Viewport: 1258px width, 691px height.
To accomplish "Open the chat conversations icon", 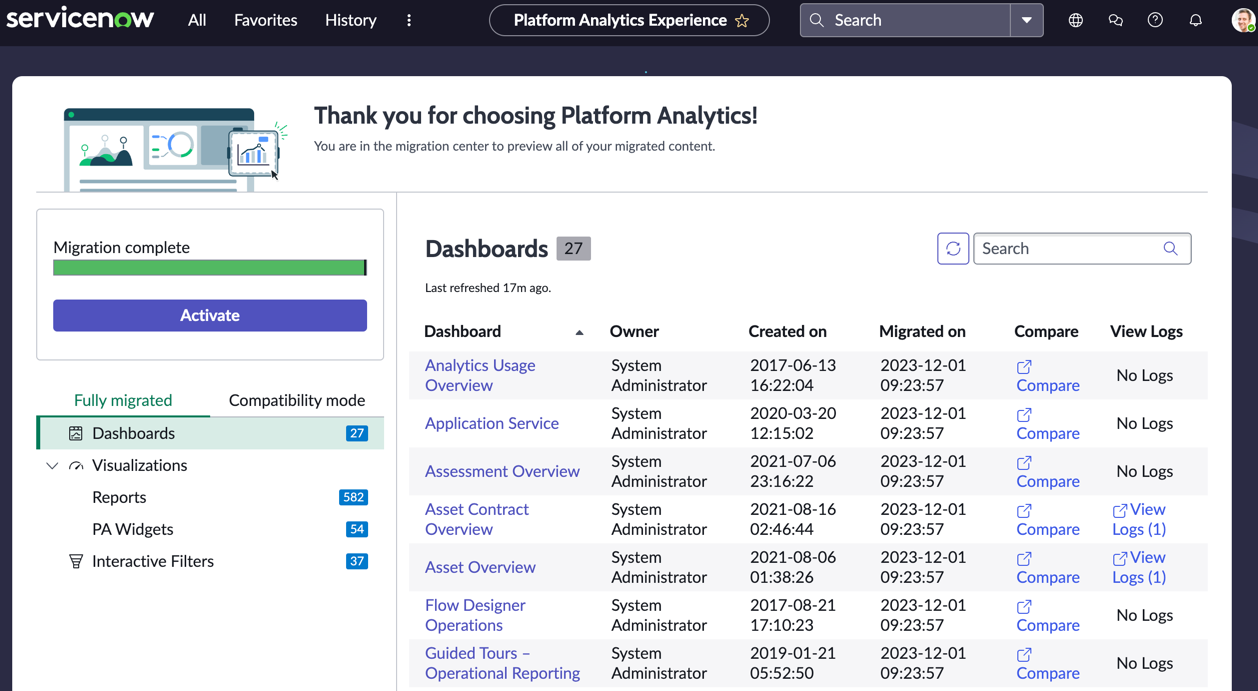I will point(1116,20).
